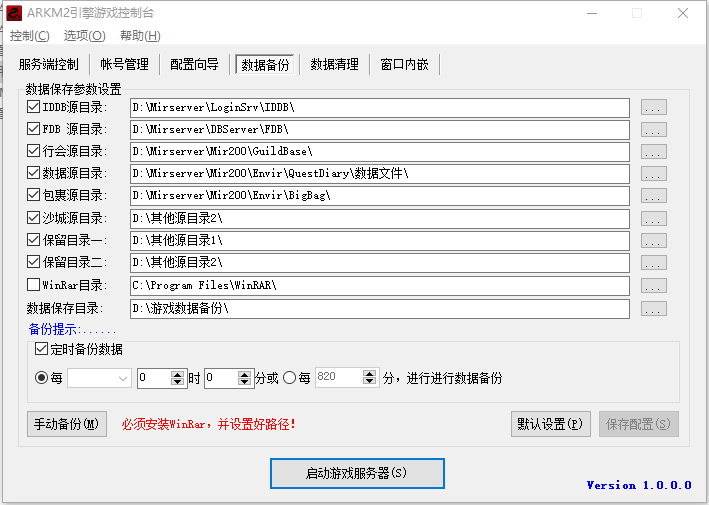Switch to the 数据清理 tab
The height and width of the screenshot is (505, 709).
click(334, 64)
